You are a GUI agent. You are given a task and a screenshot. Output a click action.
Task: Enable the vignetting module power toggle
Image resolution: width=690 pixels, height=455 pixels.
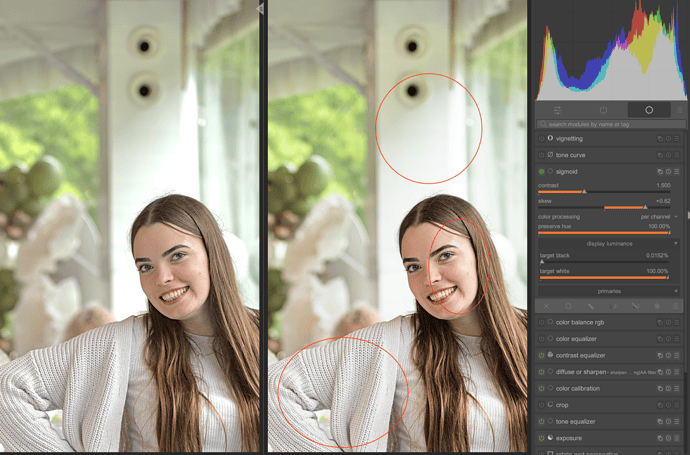[x=542, y=139]
